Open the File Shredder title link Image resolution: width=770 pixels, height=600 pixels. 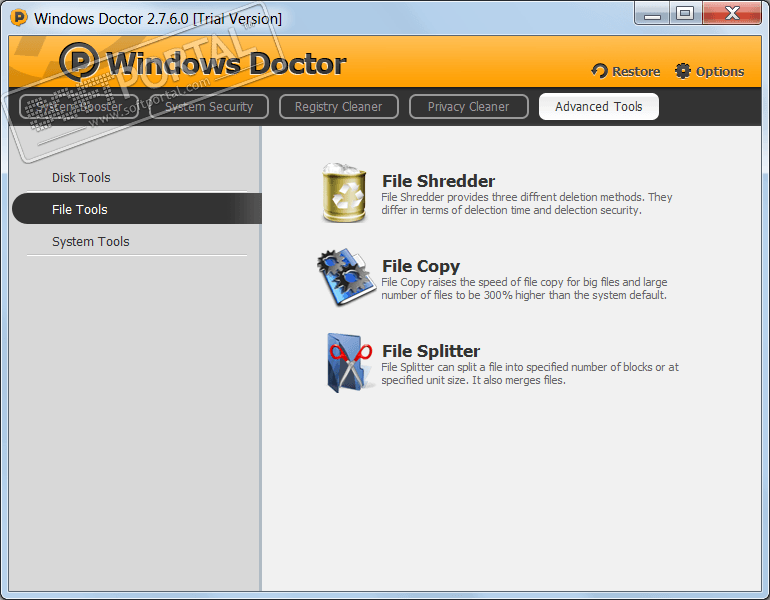click(439, 181)
